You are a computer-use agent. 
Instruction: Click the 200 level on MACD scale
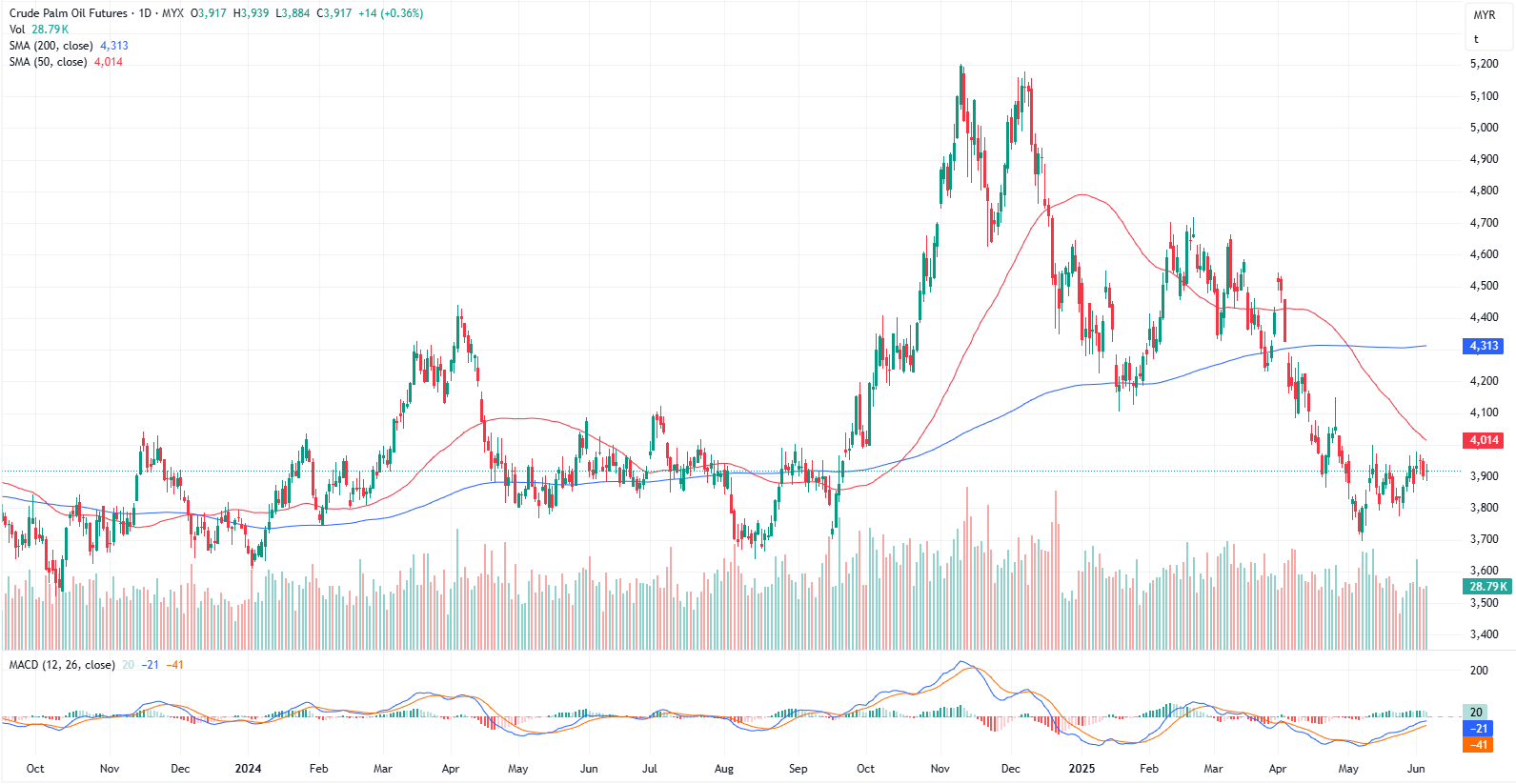pos(1479,671)
